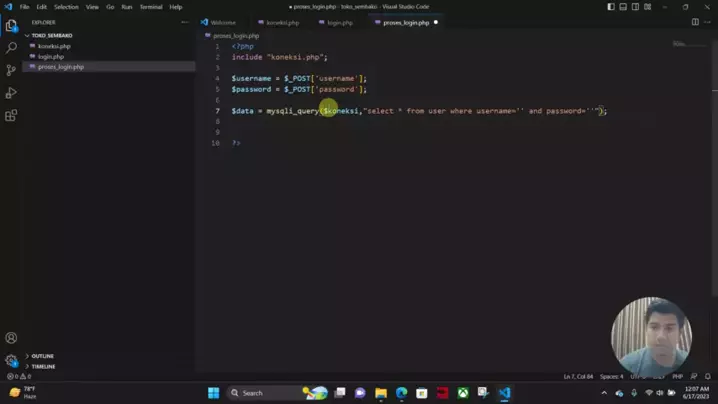Open login.php in the explorer tree
Image resolution: width=718 pixels, height=404 pixels.
click(x=51, y=57)
